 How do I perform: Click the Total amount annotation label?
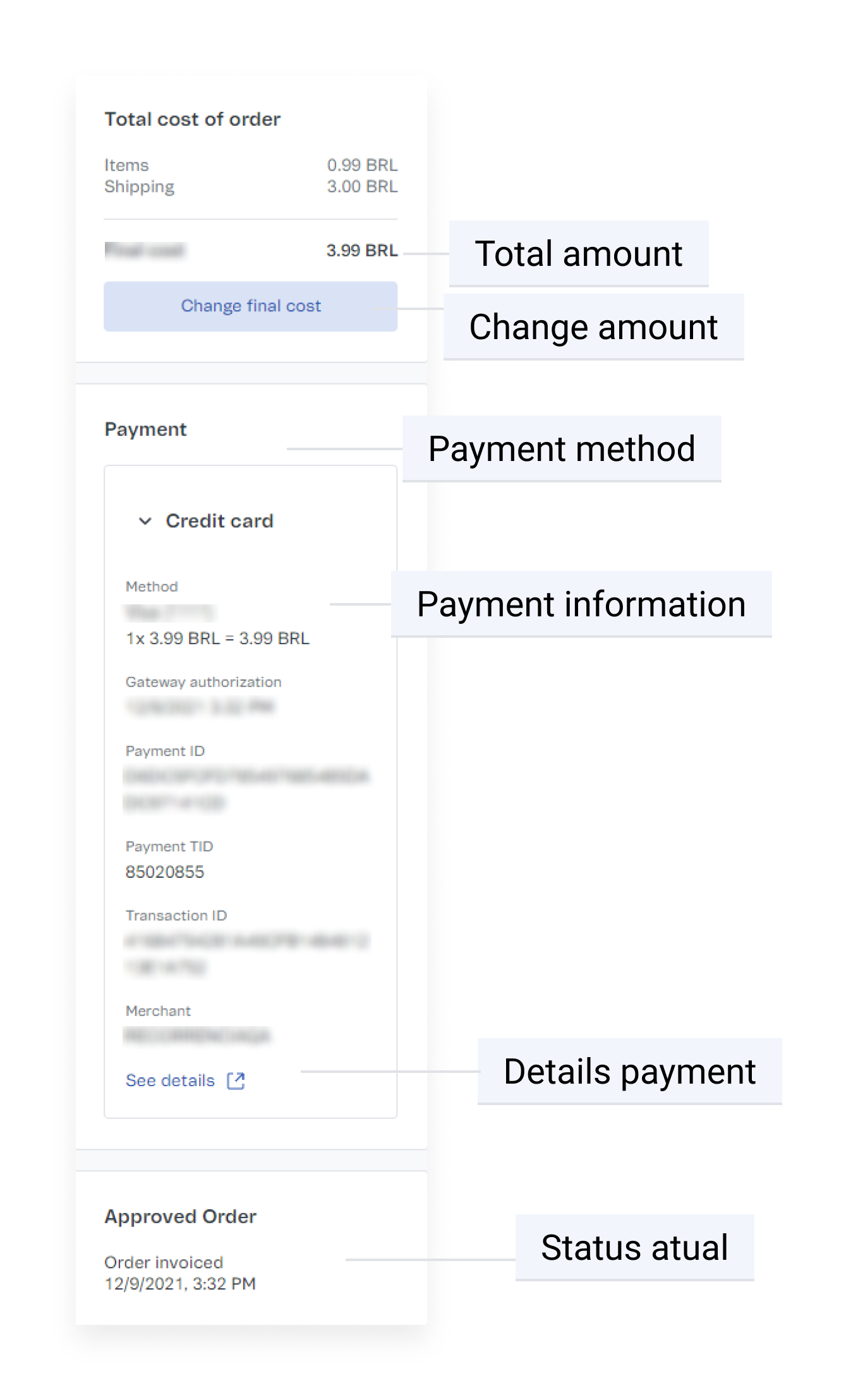[x=578, y=254]
